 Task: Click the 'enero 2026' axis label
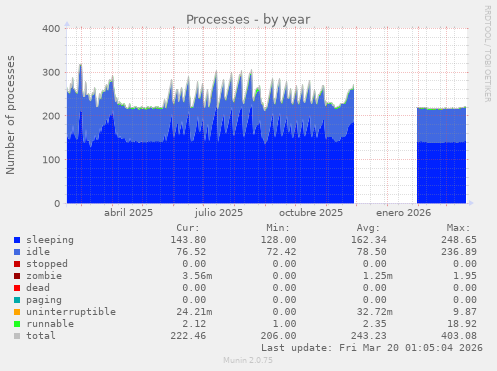point(404,213)
